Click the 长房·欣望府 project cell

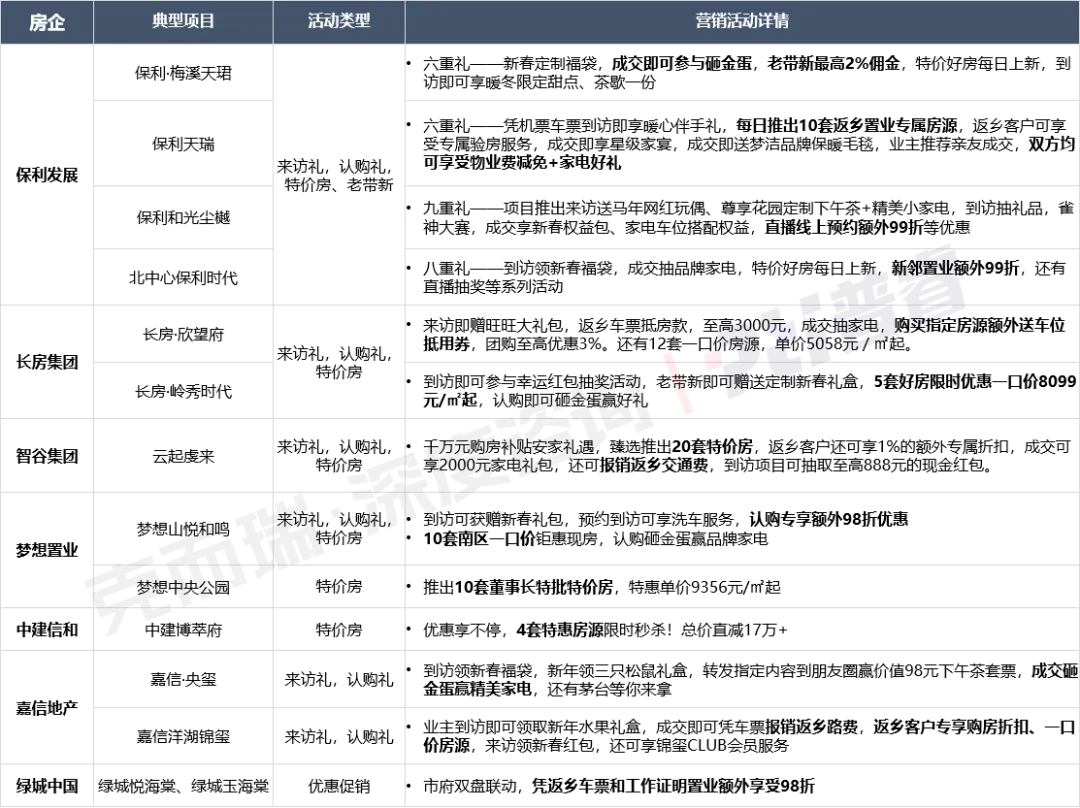(x=183, y=334)
